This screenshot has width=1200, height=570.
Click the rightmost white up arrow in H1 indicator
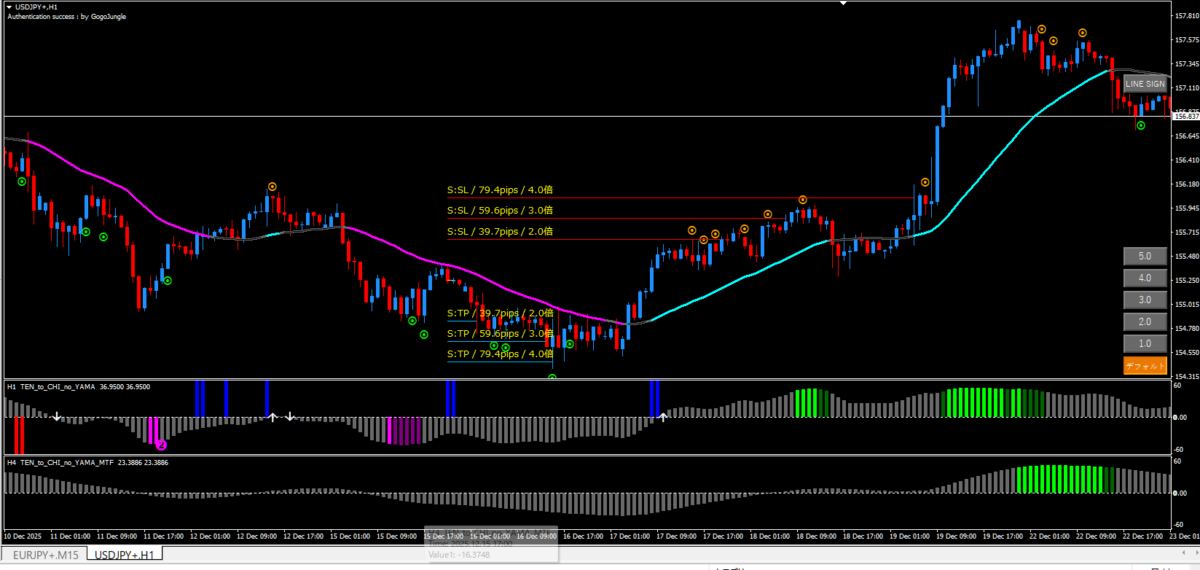[x=662, y=416]
